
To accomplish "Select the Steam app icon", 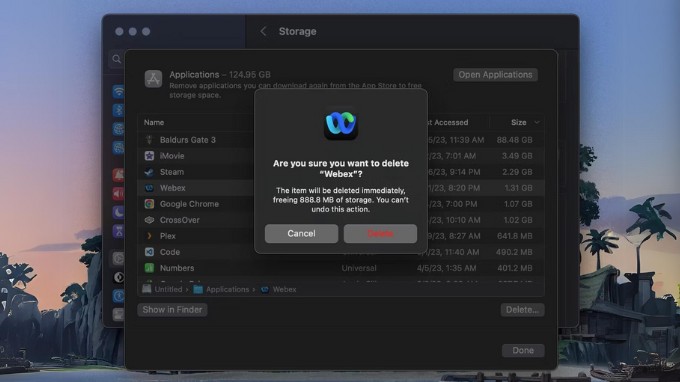I will click(x=149, y=172).
